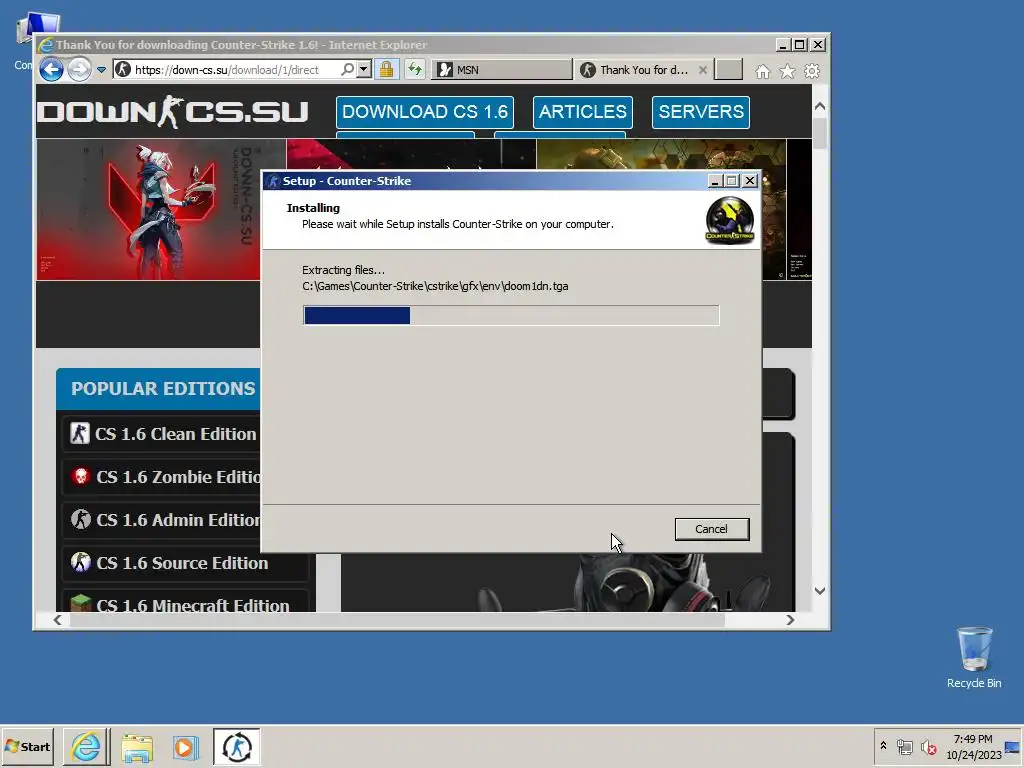Click the Source Edition round icon

point(80,562)
